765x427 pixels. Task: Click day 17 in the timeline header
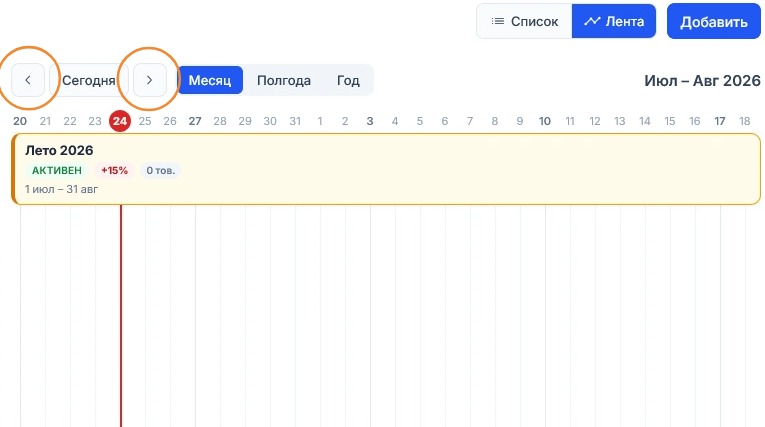pos(720,121)
